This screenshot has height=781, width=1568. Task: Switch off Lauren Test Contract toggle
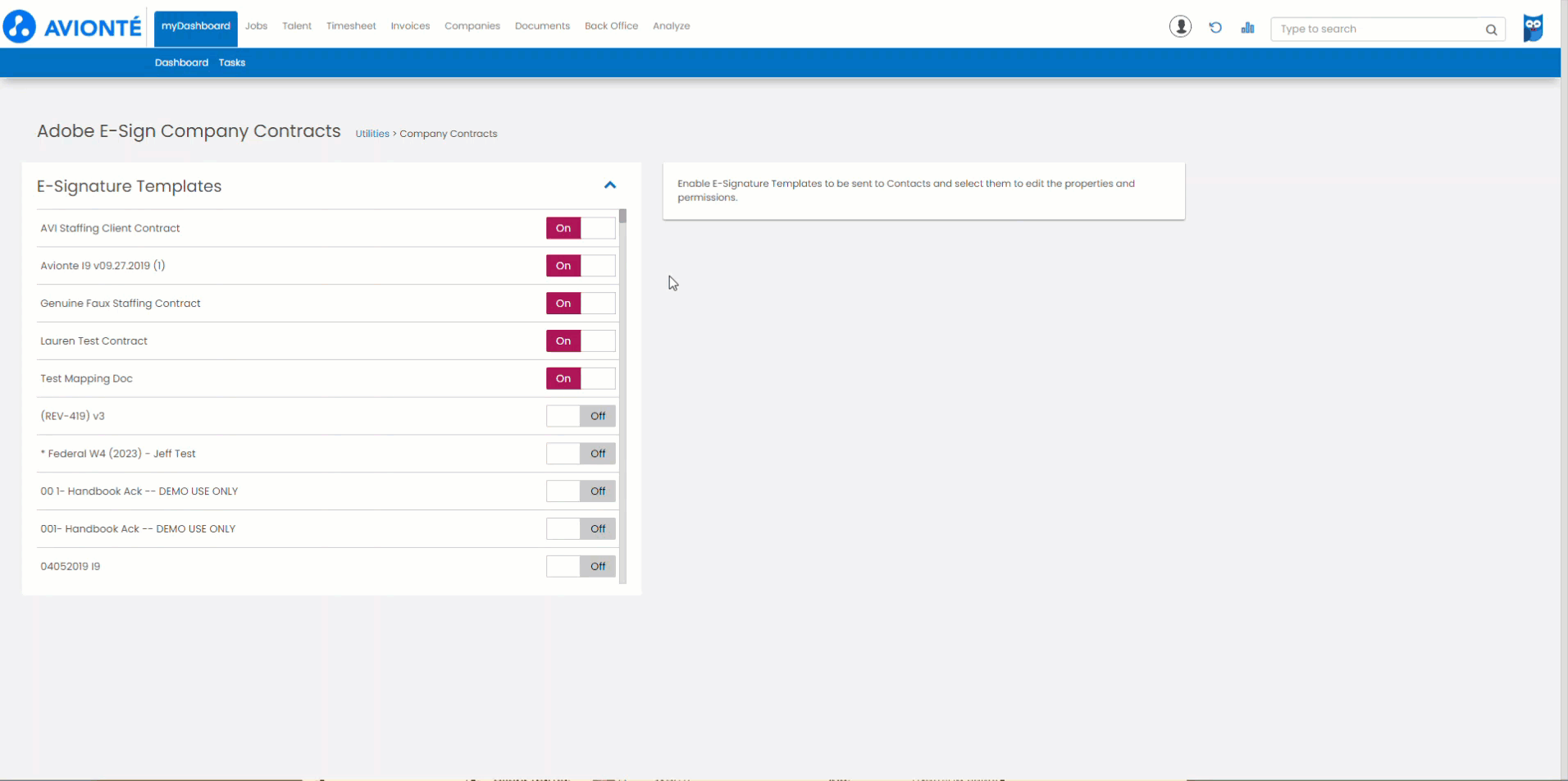tap(581, 341)
